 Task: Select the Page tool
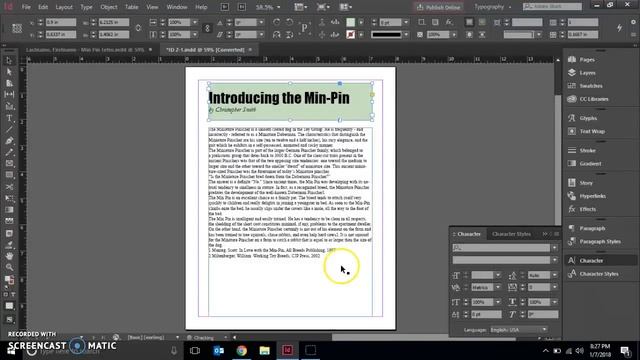tap(9, 83)
